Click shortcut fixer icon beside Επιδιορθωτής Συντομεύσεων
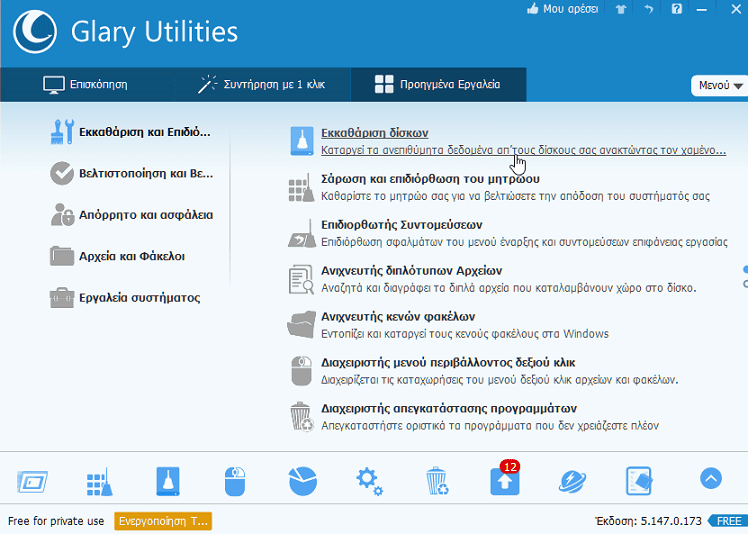Viewport: 748px width, 534px height. (302, 233)
